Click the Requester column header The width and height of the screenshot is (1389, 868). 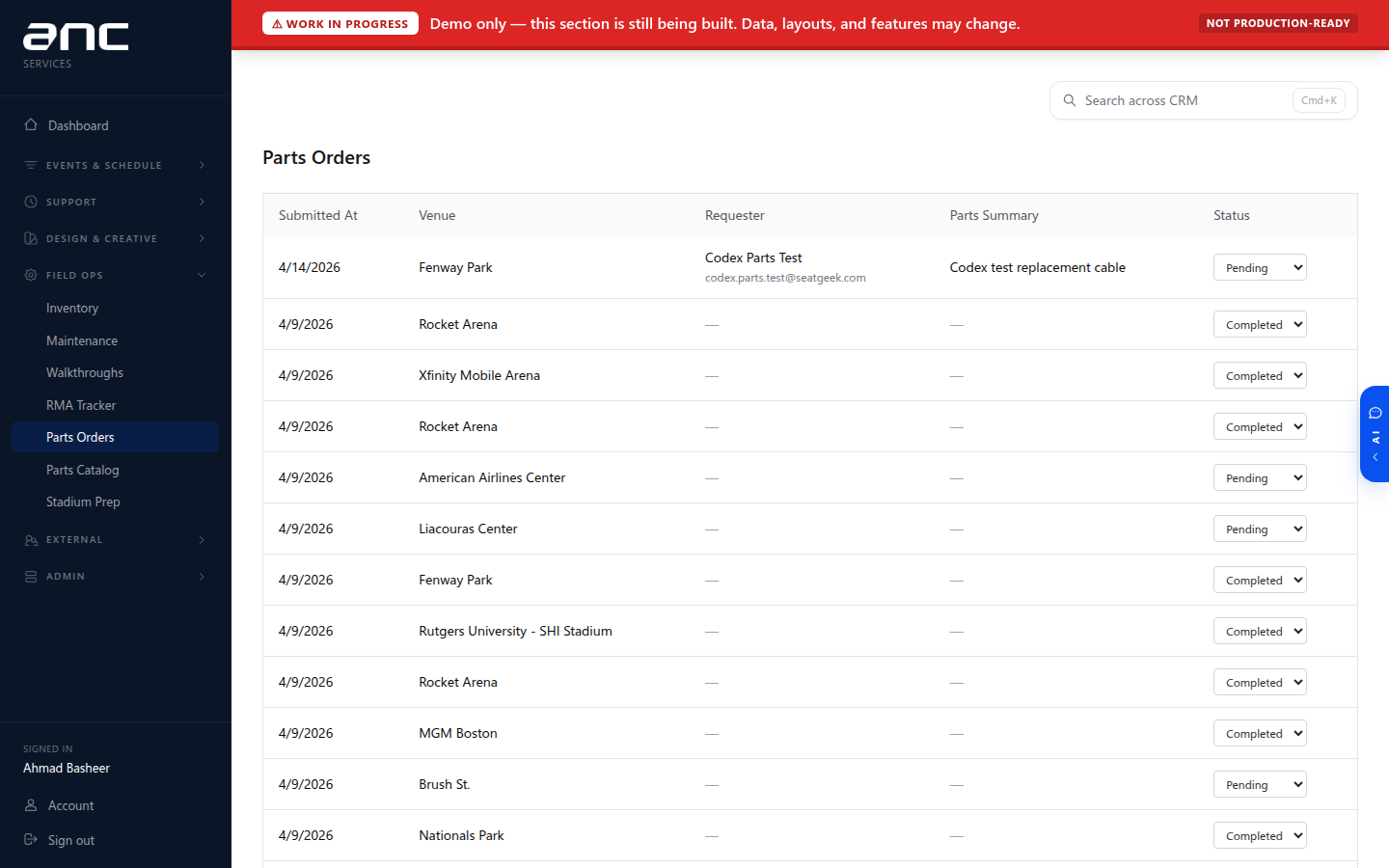[x=735, y=215]
